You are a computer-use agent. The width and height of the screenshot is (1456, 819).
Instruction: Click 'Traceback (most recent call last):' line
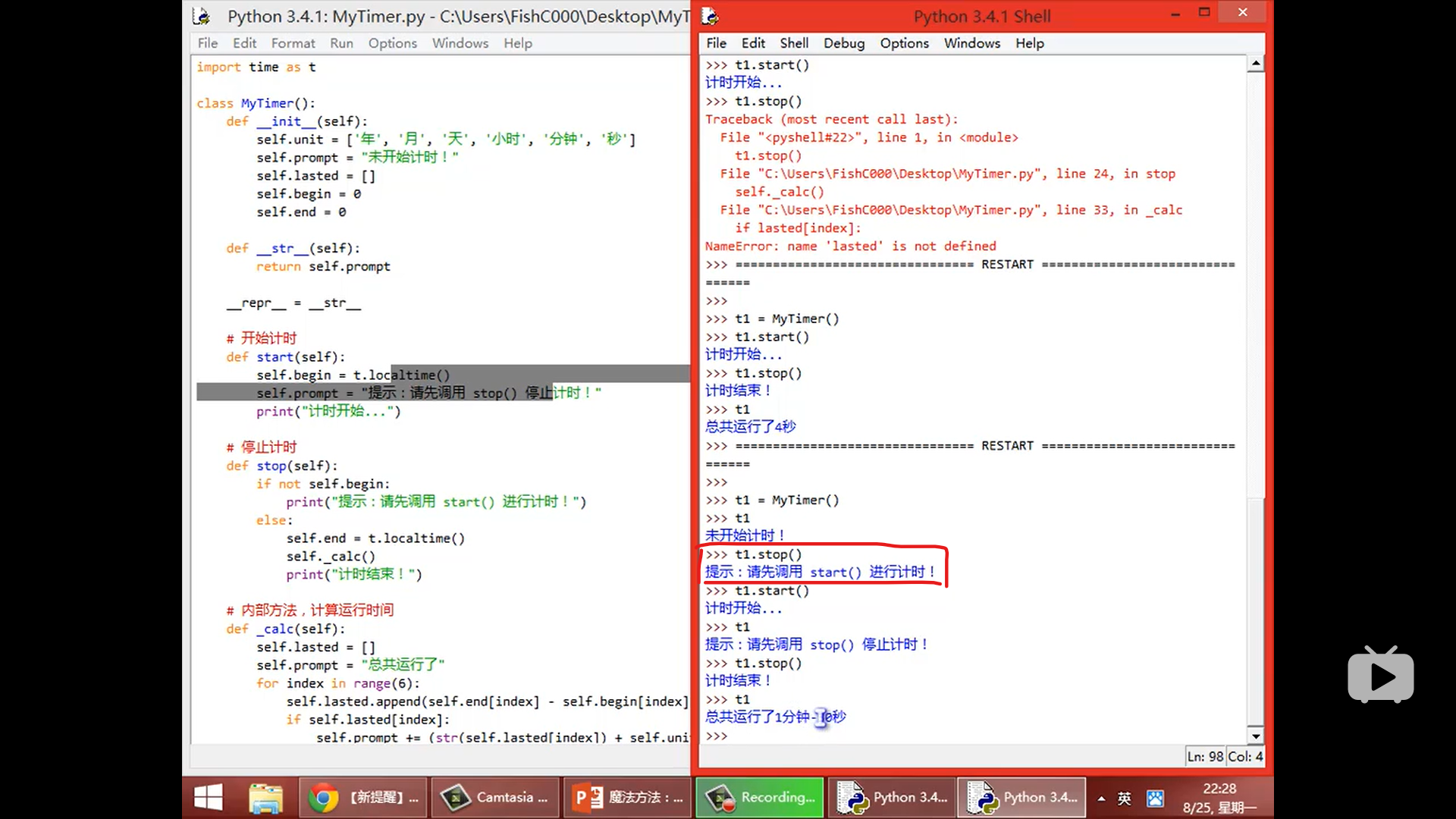click(x=832, y=119)
